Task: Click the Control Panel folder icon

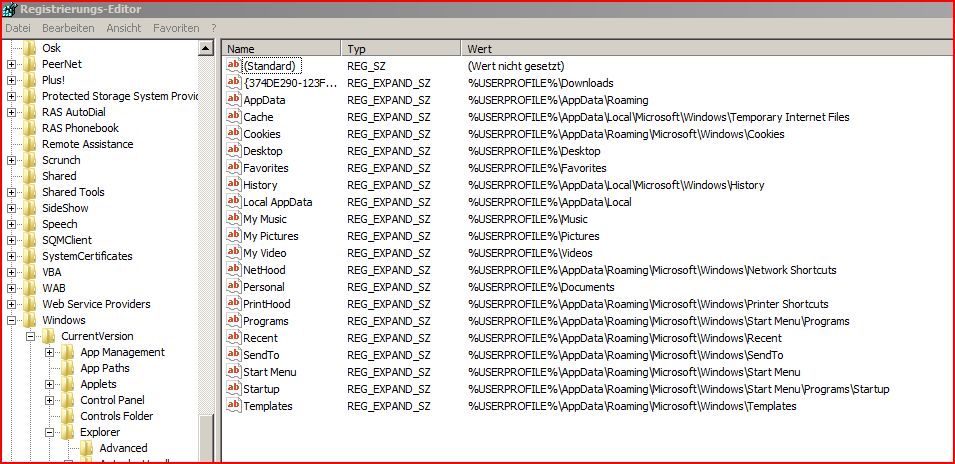Action: coord(68,400)
